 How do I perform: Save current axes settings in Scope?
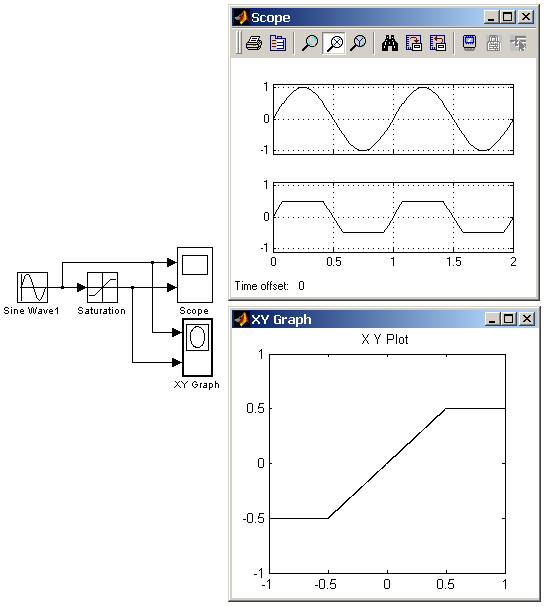point(414,43)
